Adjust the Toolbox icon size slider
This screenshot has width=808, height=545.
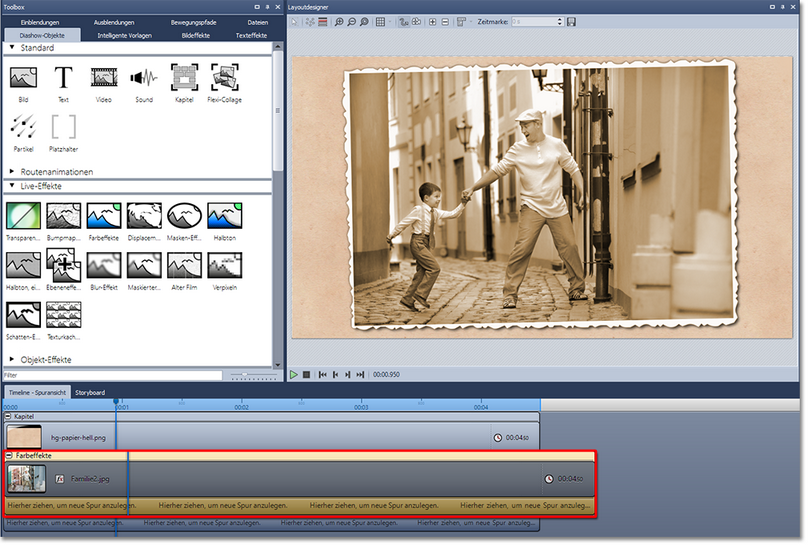[245, 376]
